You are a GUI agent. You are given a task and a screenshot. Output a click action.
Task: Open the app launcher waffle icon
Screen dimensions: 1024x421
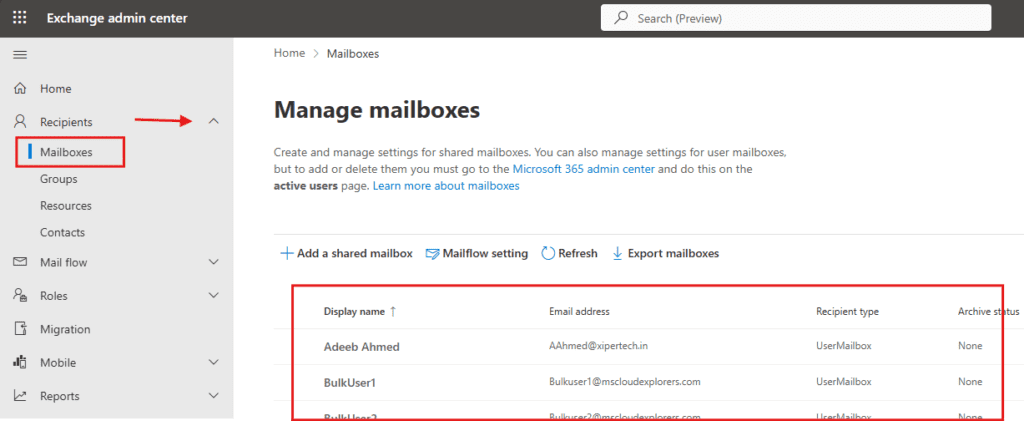tap(19, 18)
